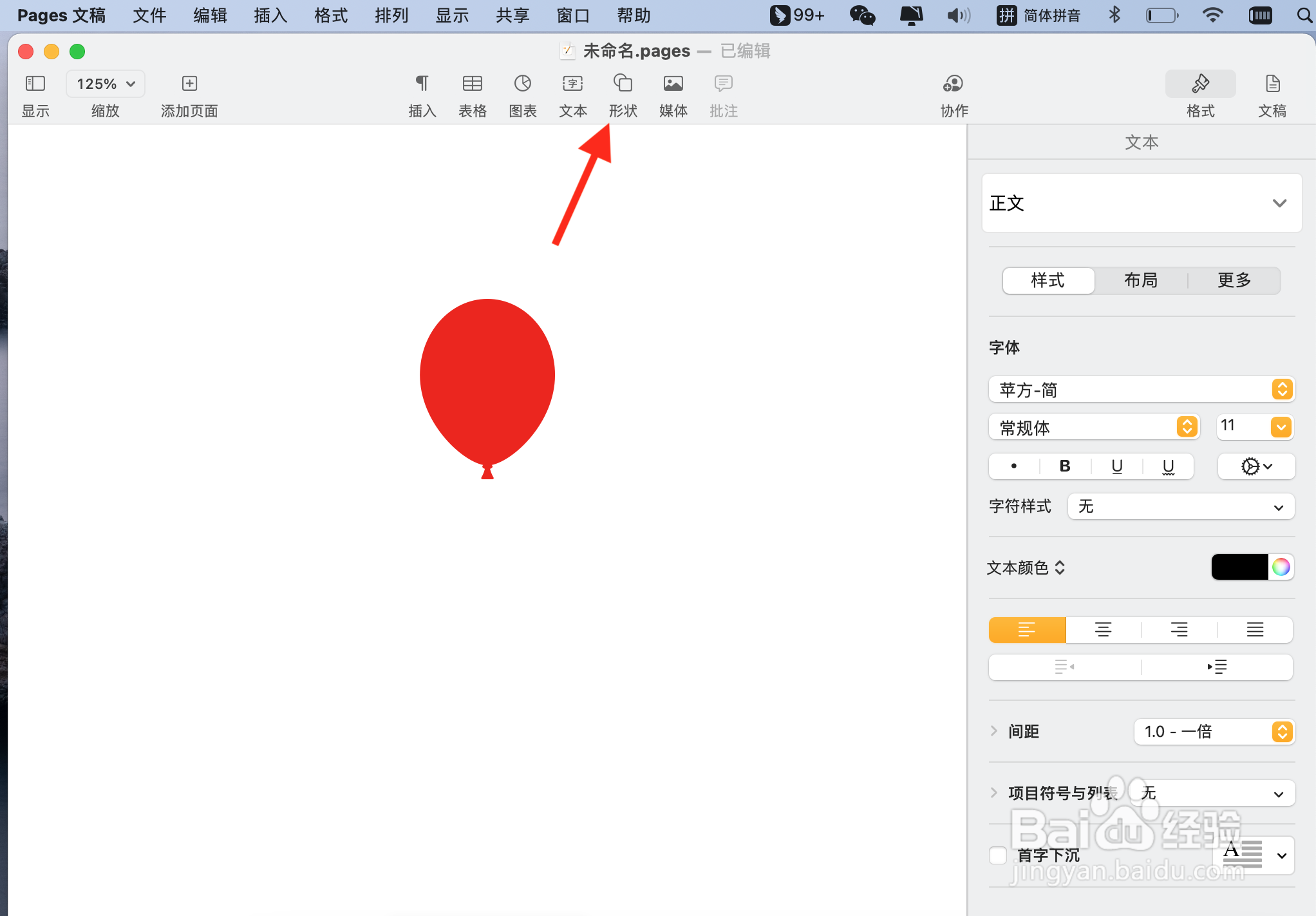Click the 协作 collaborate icon
This screenshot has height=916, width=1316.
pos(953,84)
